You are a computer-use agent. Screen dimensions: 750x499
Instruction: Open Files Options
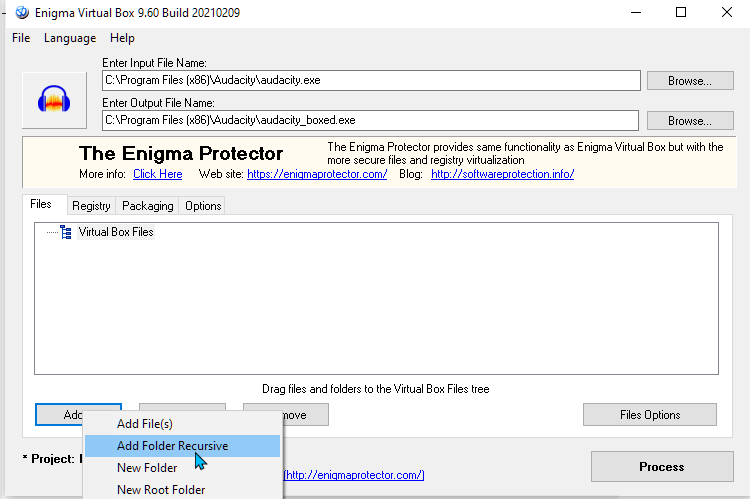tap(650, 414)
